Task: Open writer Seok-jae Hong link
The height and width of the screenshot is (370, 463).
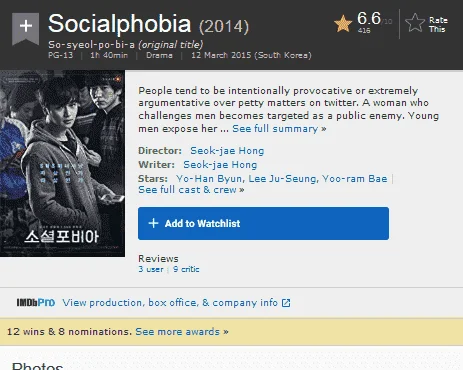Action: coord(220,165)
